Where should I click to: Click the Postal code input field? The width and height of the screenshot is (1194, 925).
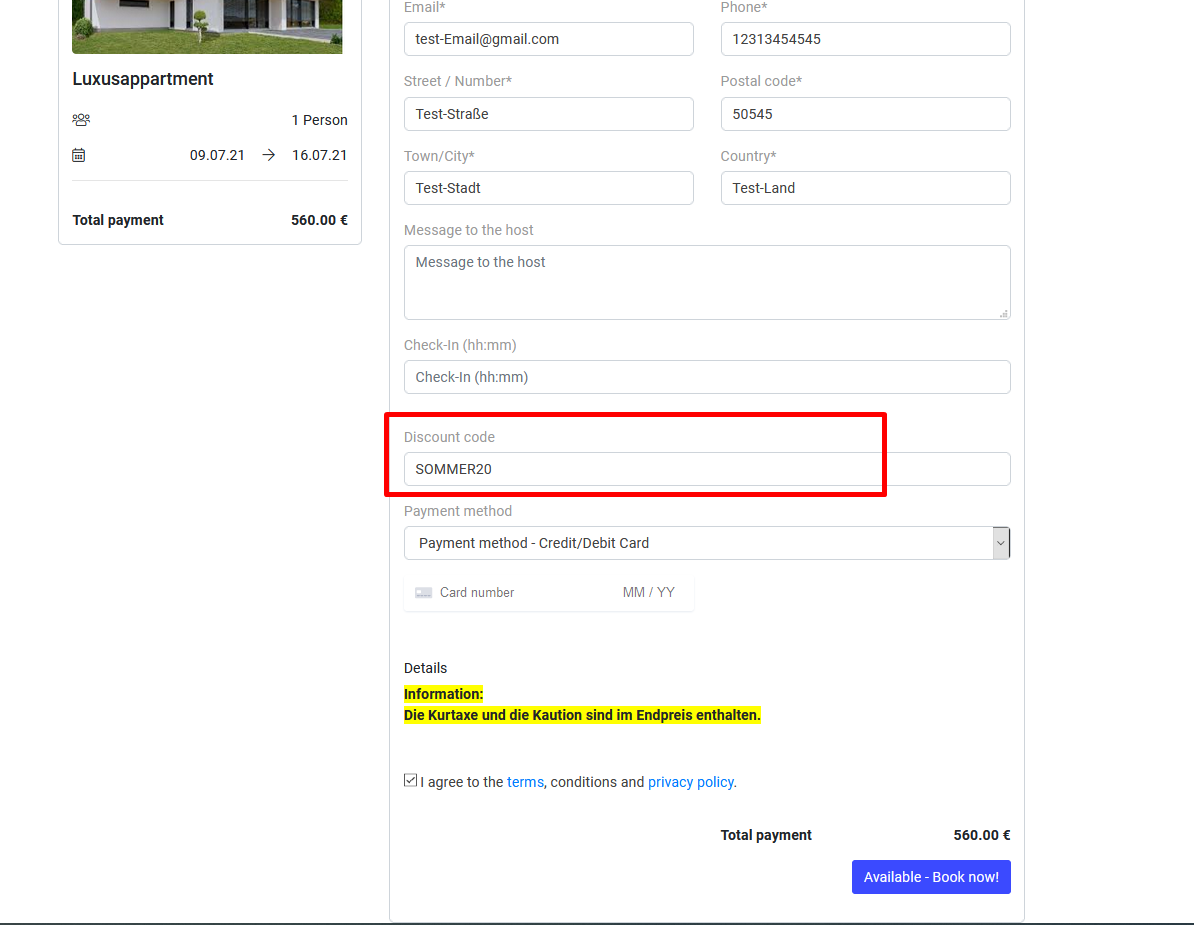click(x=865, y=114)
